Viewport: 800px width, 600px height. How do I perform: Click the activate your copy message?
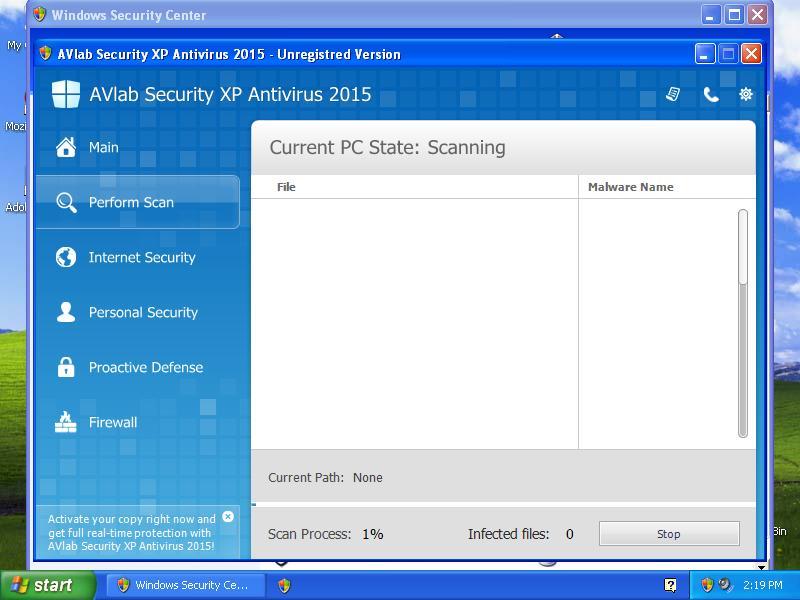(x=131, y=533)
